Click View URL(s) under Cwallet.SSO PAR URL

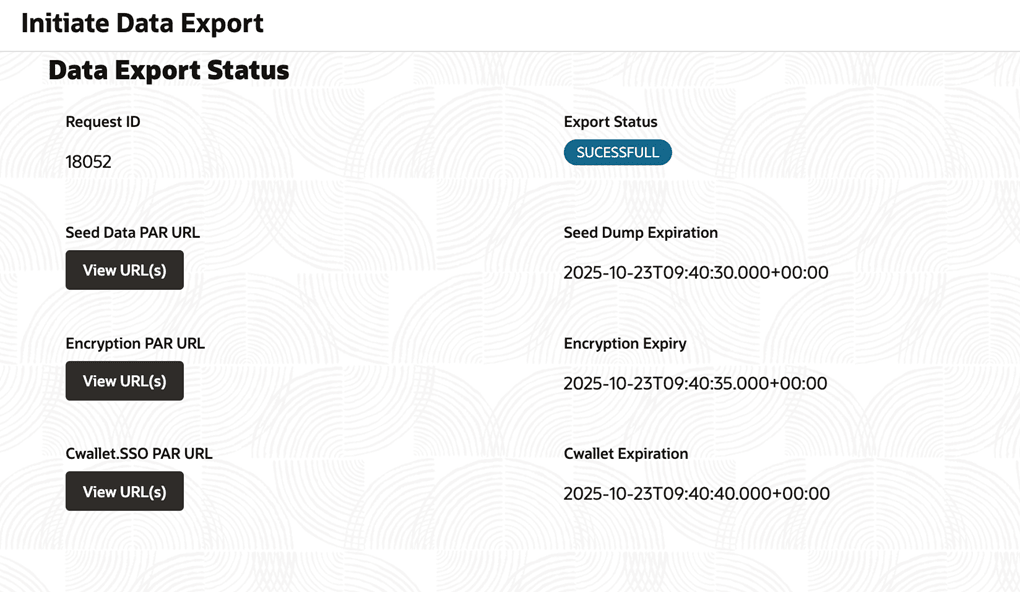[124, 492]
